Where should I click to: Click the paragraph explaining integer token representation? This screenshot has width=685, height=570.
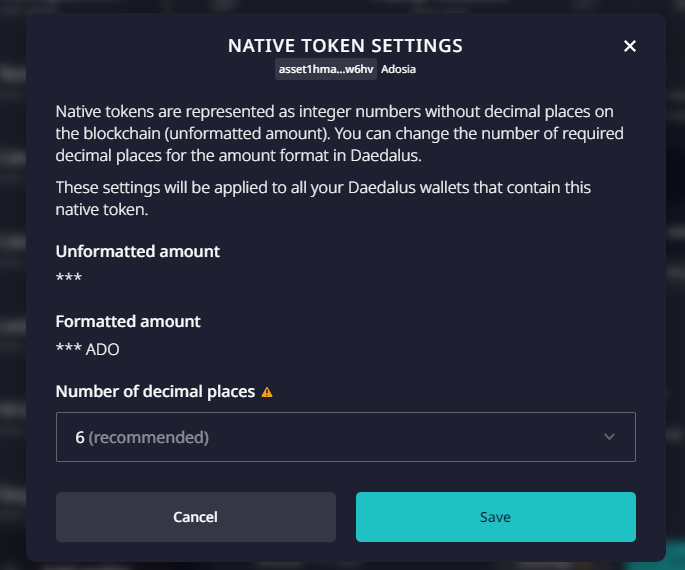click(x=340, y=133)
